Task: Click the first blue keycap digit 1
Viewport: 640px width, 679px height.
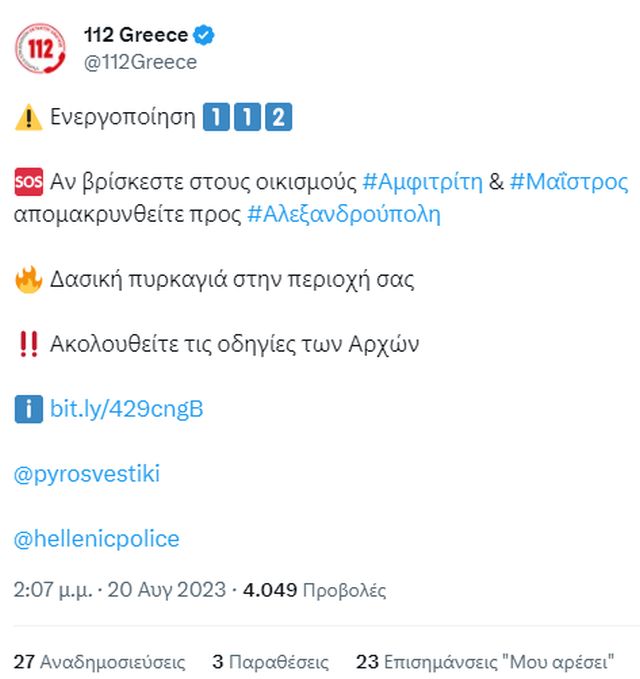Action: [x=214, y=118]
